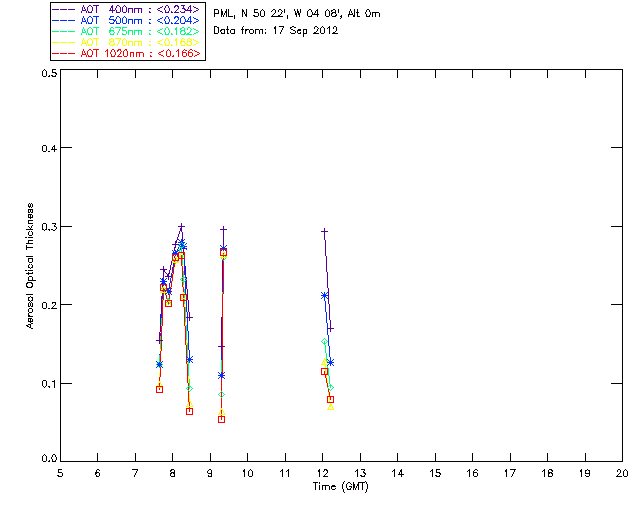This screenshot has width=640, height=512.
Task: Click the green diamond marker near 0.15 at 12 GMT
Action: [325, 341]
